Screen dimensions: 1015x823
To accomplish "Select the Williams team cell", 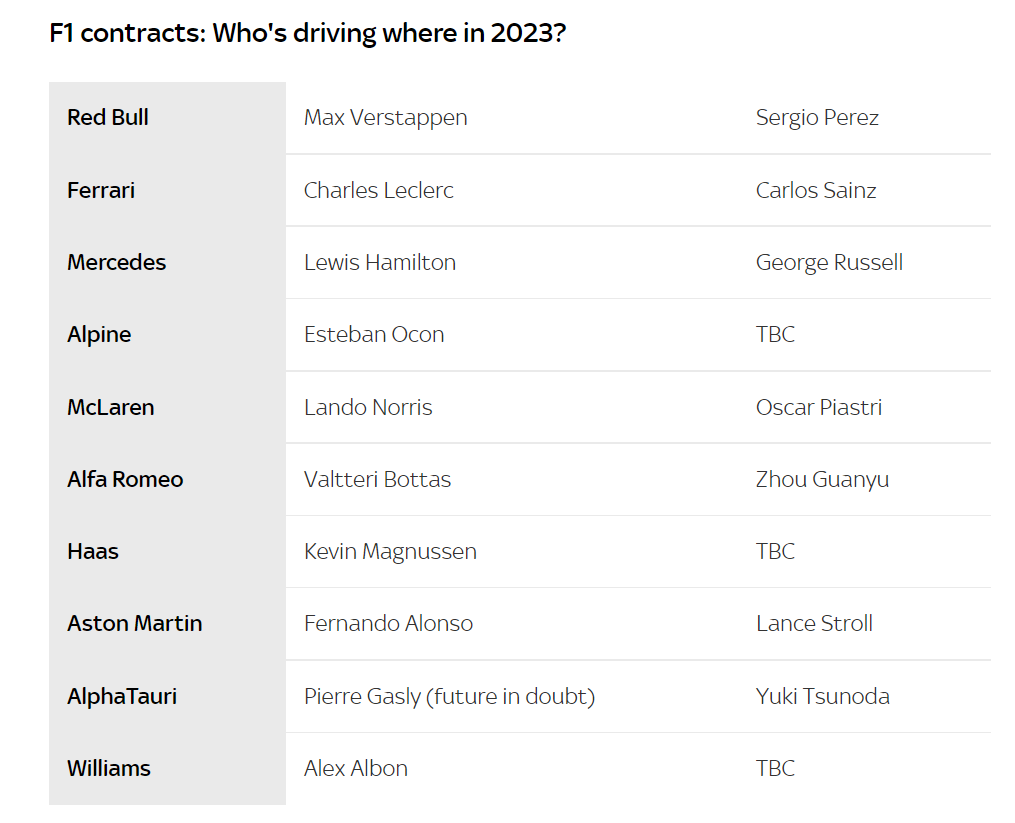I will tap(167, 769).
